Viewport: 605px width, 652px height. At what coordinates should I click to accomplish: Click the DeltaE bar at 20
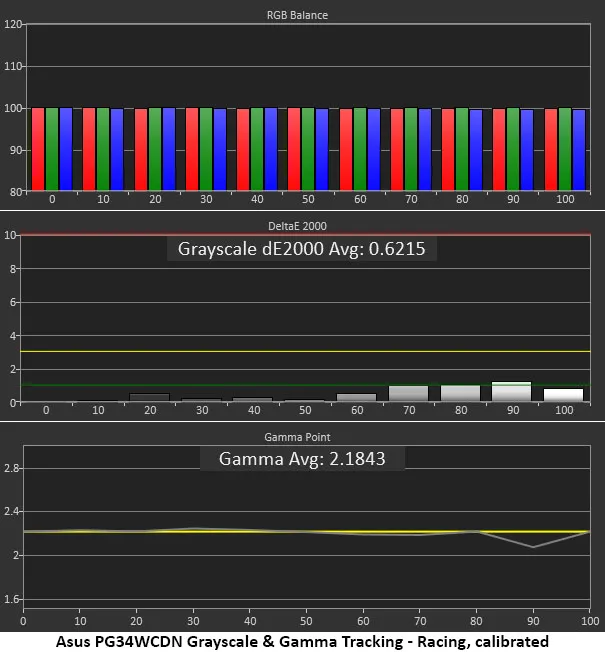click(x=142, y=397)
